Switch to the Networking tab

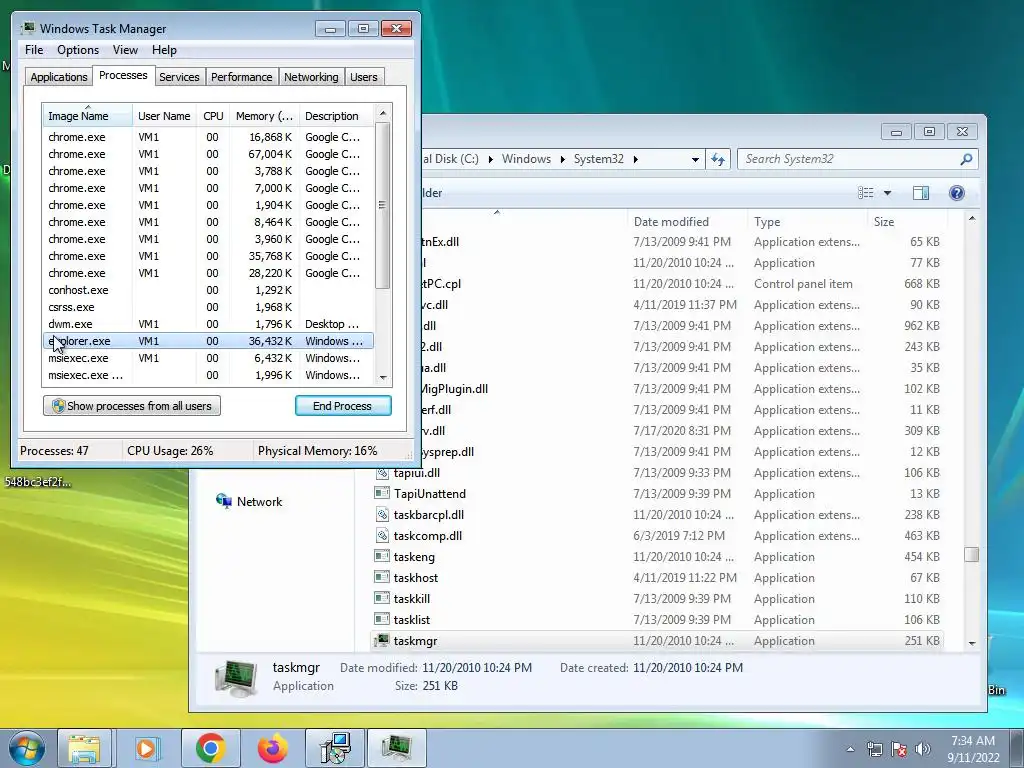point(311,77)
